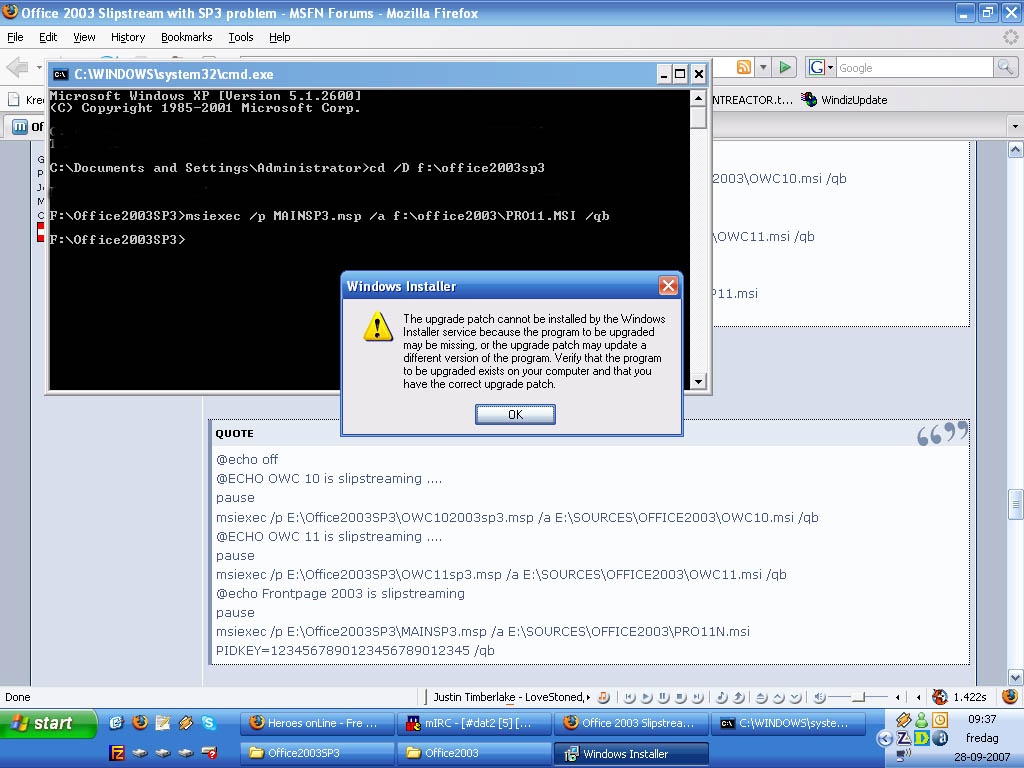Viewport: 1024px width, 768px height.
Task: Switch to Heroes onLine Firefox taskbar button
Action: (x=317, y=724)
